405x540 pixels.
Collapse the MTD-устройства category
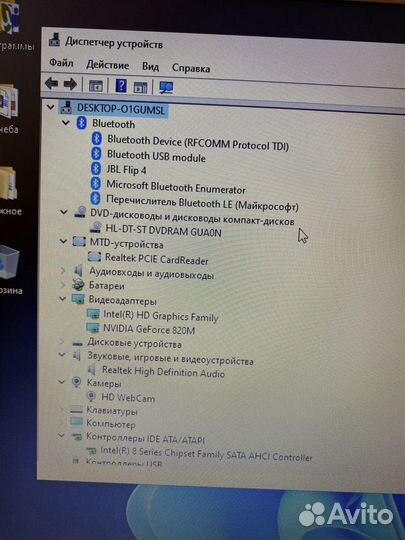click(x=63, y=241)
